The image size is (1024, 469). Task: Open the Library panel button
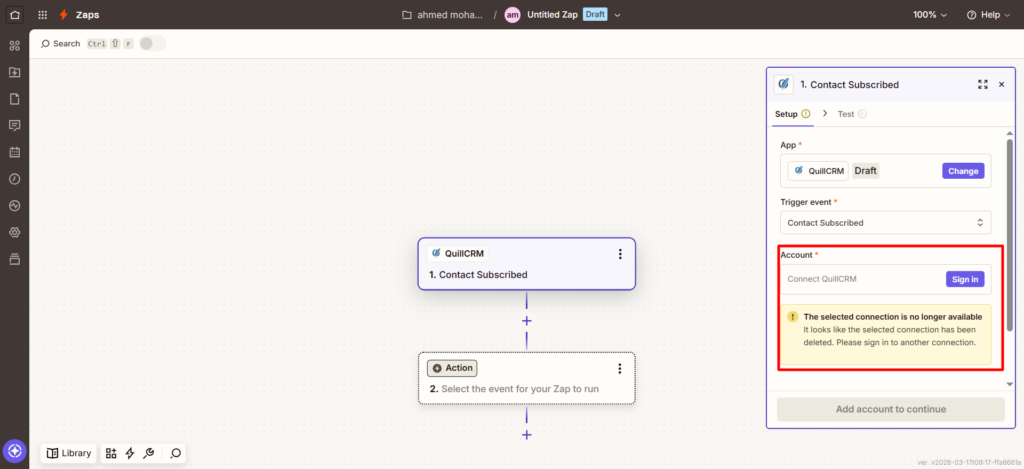69,453
